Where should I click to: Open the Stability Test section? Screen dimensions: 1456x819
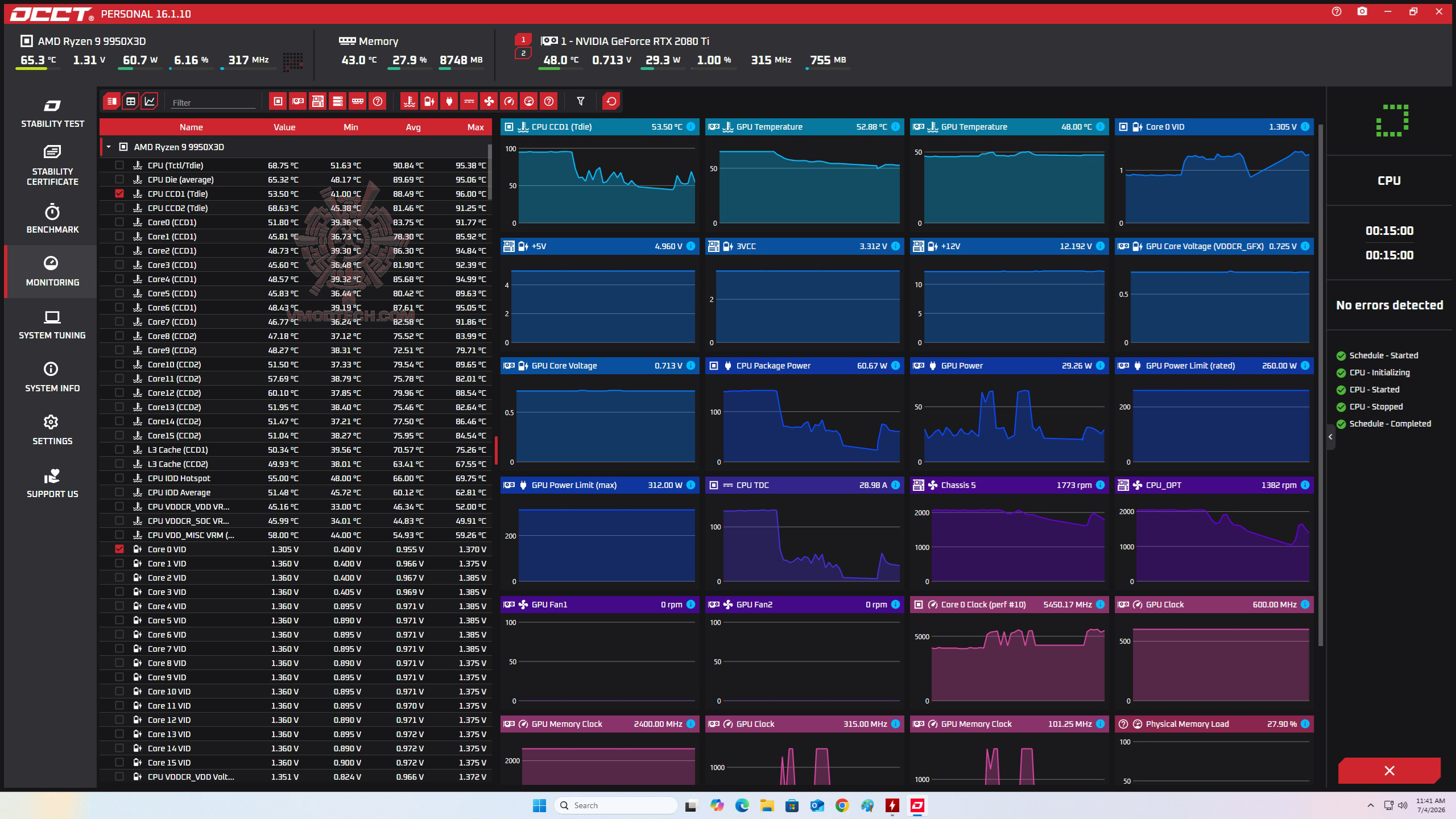tap(52, 114)
